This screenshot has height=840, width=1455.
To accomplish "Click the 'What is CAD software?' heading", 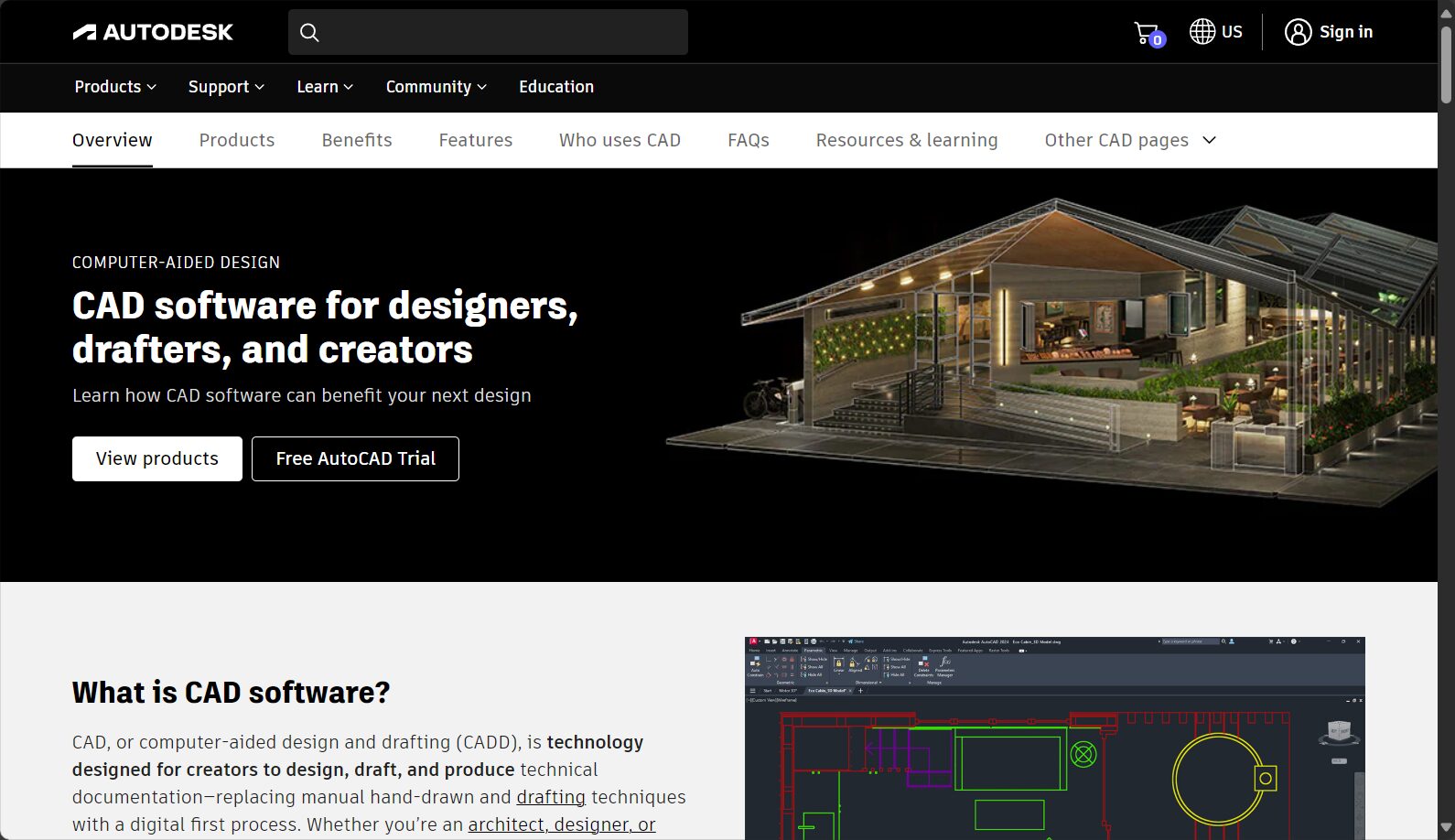I will tap(231, 693).
